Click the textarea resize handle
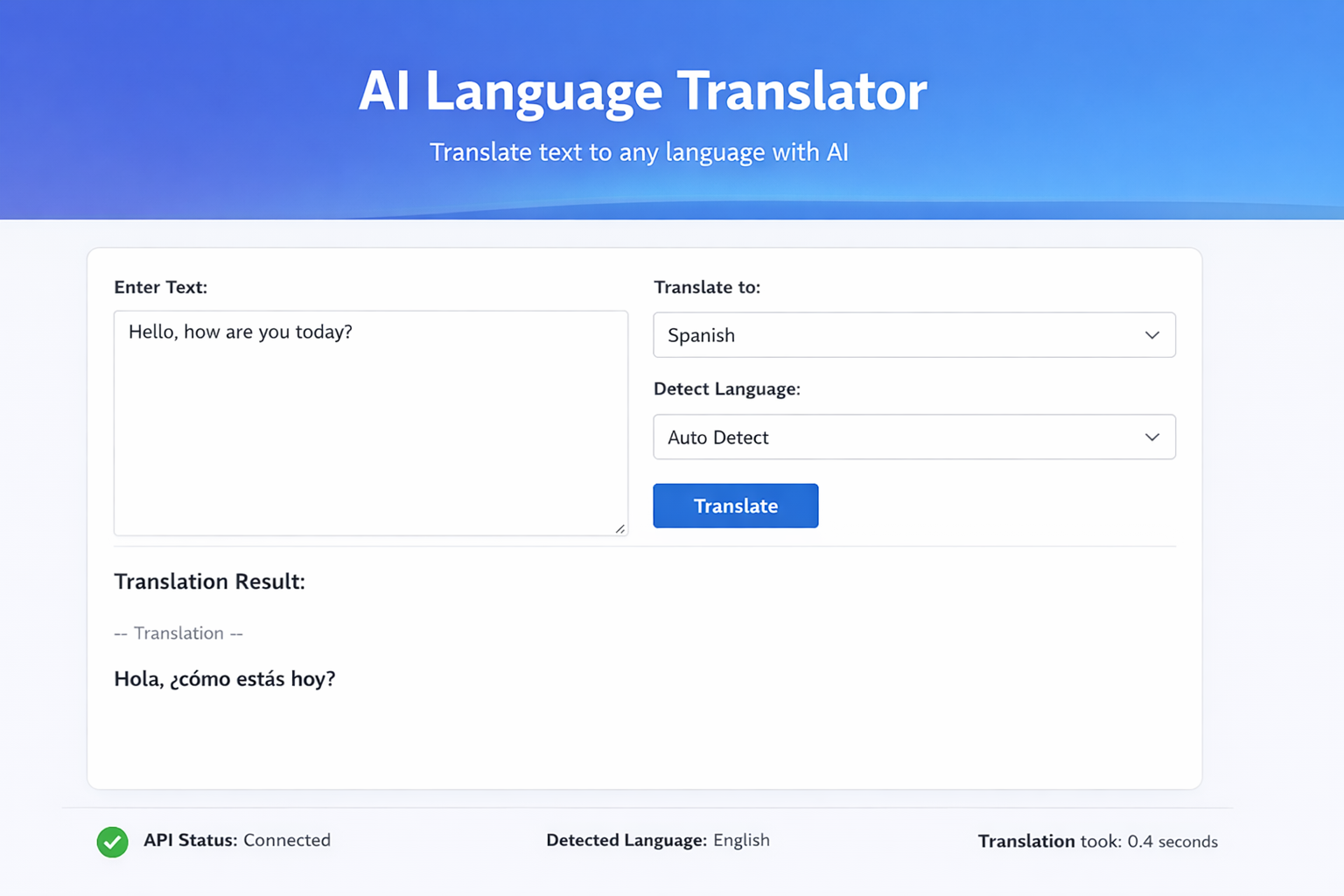The width and height of the screenshot is (1344, 896). [x=621, y=529]
